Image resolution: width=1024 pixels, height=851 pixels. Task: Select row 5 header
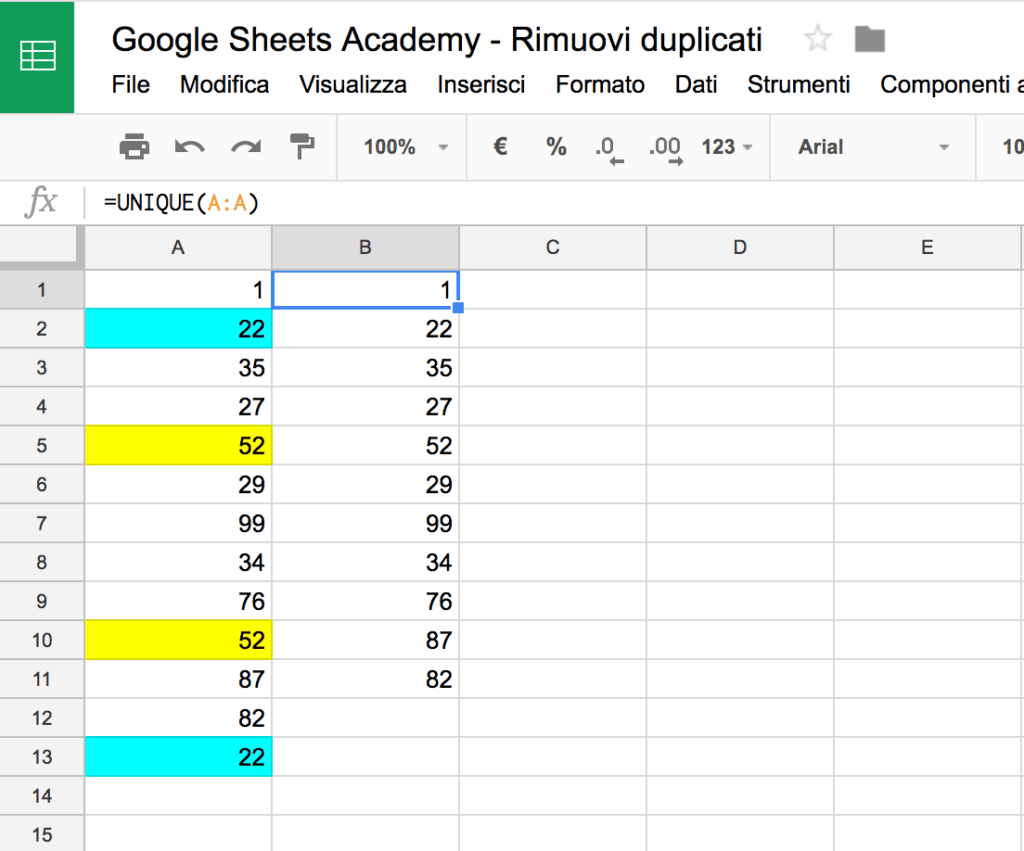[42, 445]
